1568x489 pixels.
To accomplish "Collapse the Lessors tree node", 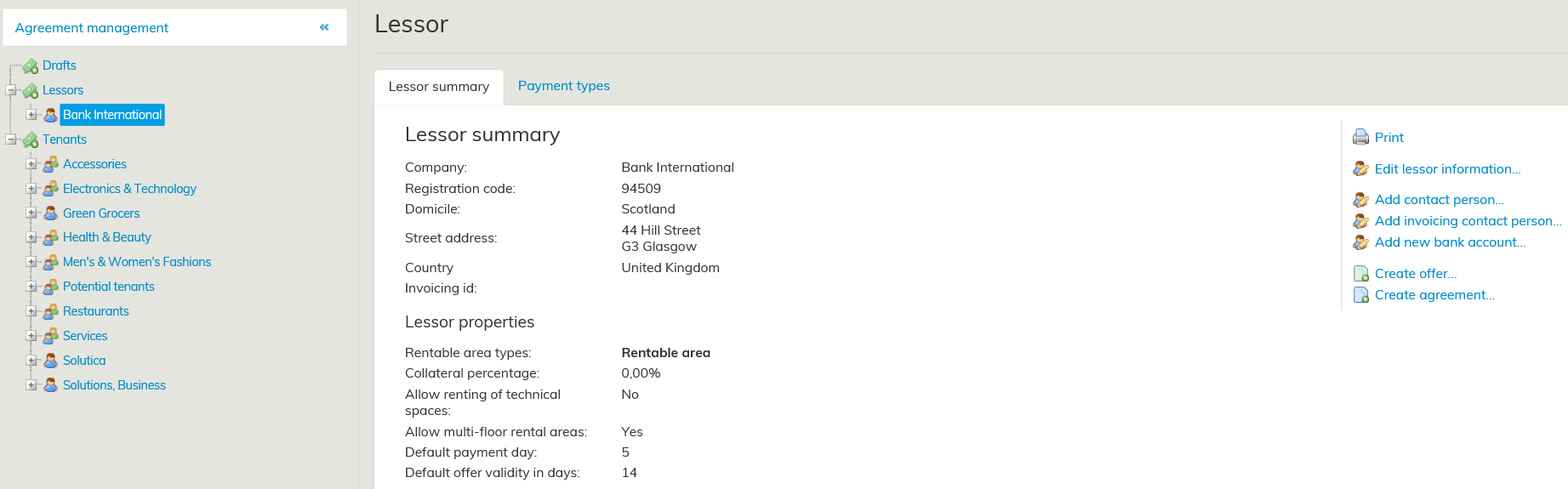I will tap(11, 90).
